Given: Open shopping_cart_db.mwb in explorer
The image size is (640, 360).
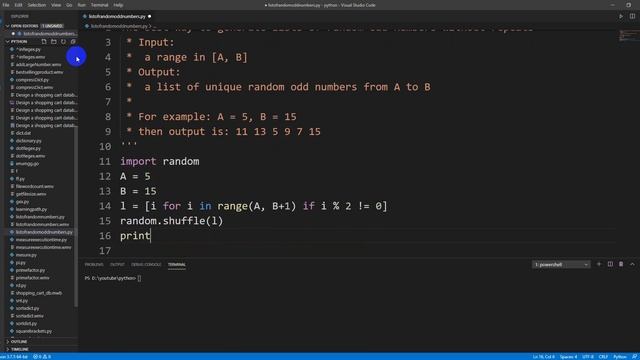Looking at the screenshot, I should [x=39, y=293].
